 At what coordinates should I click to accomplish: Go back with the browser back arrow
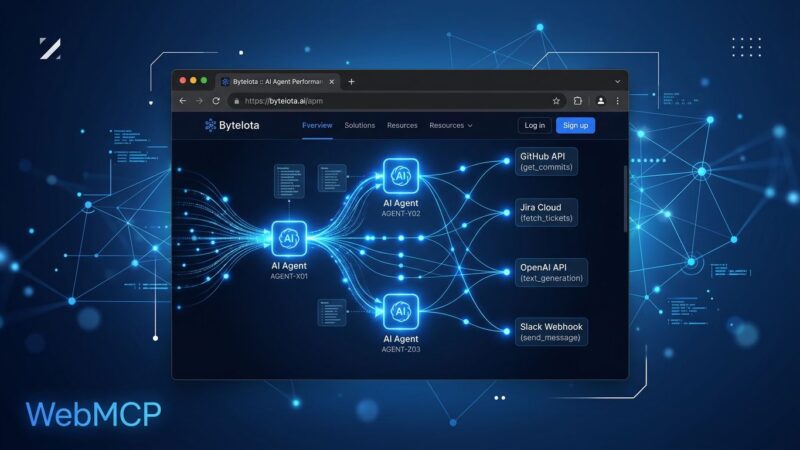point(183,101)
